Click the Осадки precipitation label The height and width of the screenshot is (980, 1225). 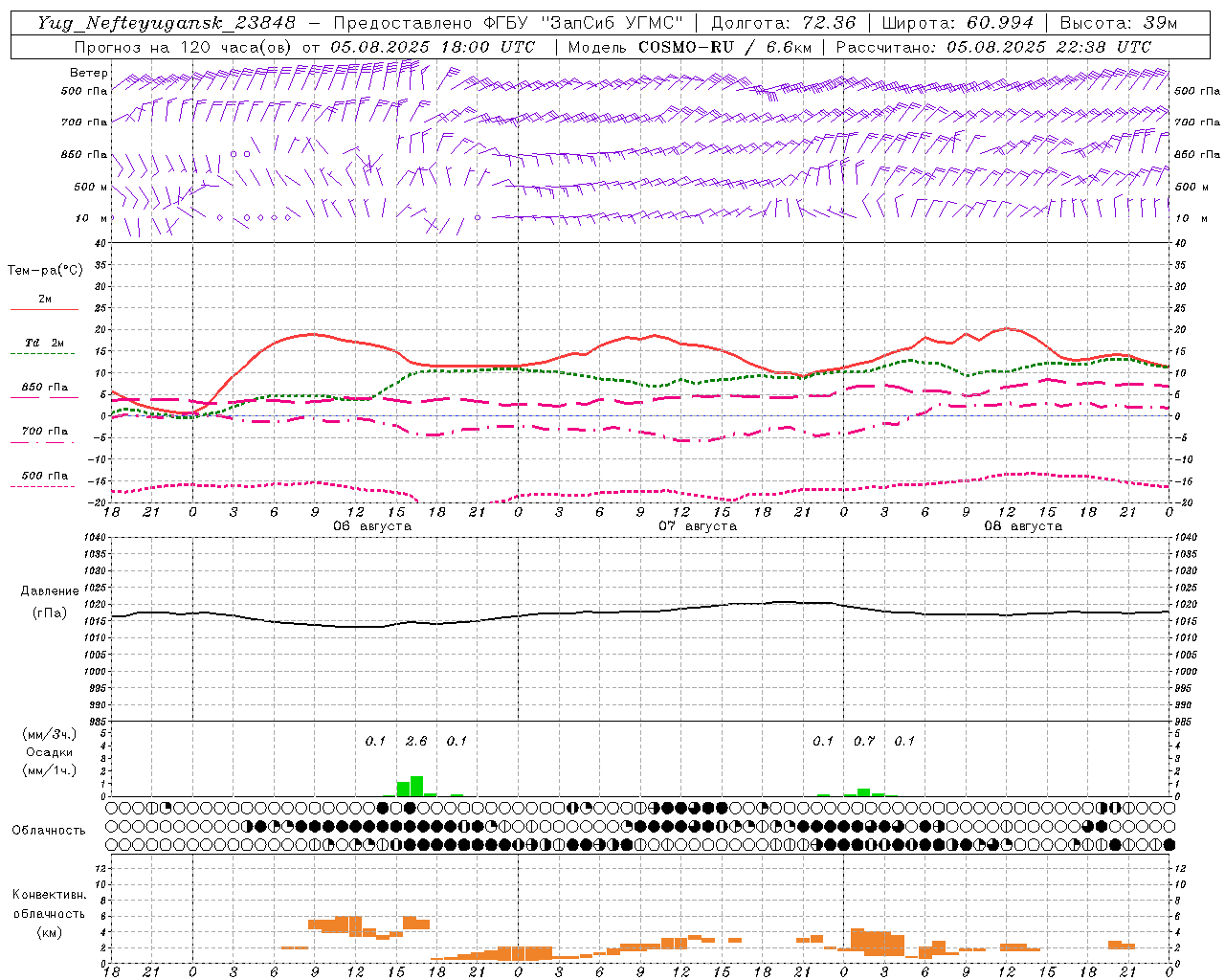(50, 752)
